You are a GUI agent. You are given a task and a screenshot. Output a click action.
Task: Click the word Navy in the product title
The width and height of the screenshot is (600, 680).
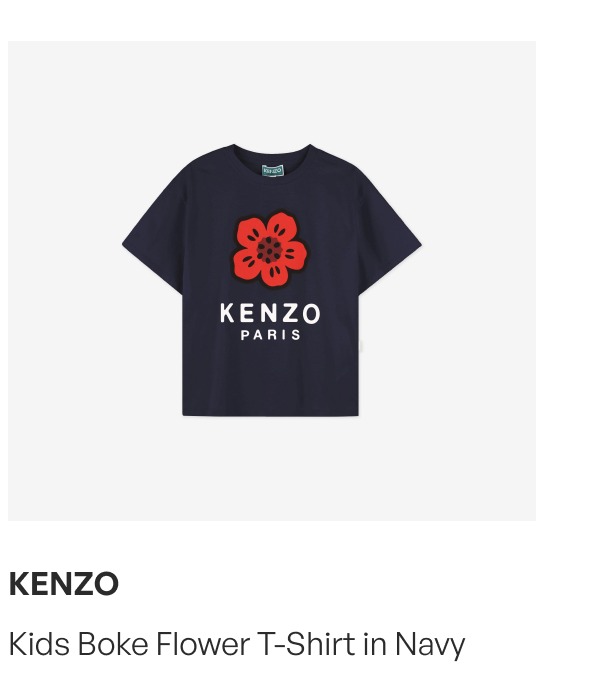tap(430, 646)
